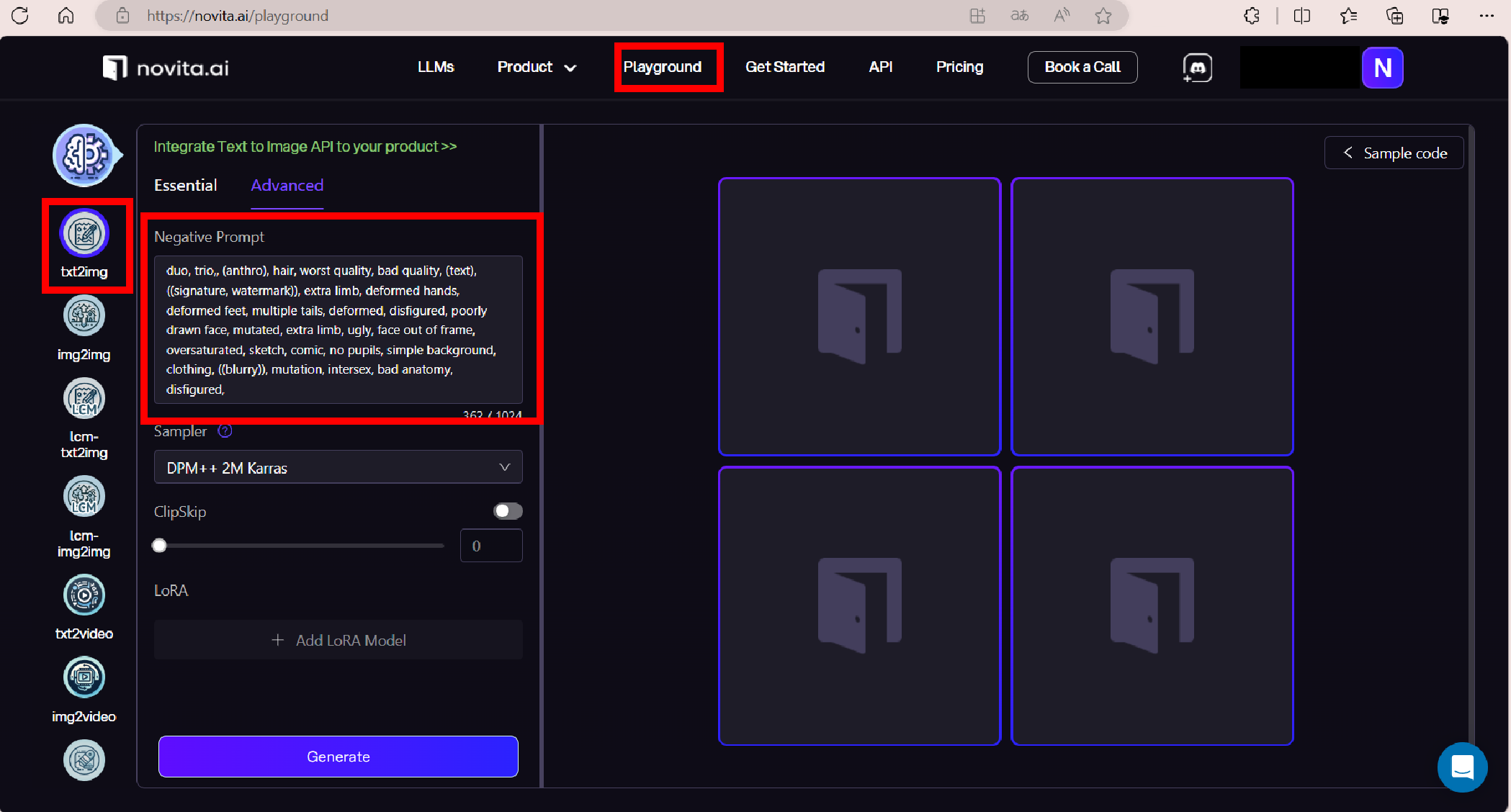Open the txt2img tool in sidebar
The height and width of the screenshot is (812, 1511).
84,234
